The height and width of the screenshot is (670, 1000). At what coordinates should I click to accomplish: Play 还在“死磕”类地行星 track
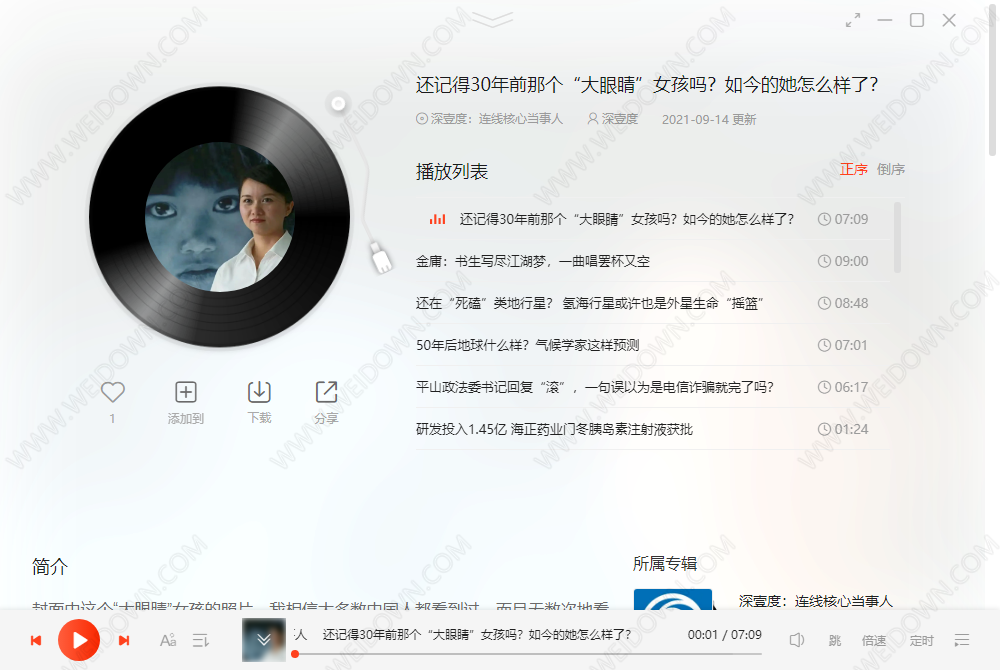tap(652, 303)
